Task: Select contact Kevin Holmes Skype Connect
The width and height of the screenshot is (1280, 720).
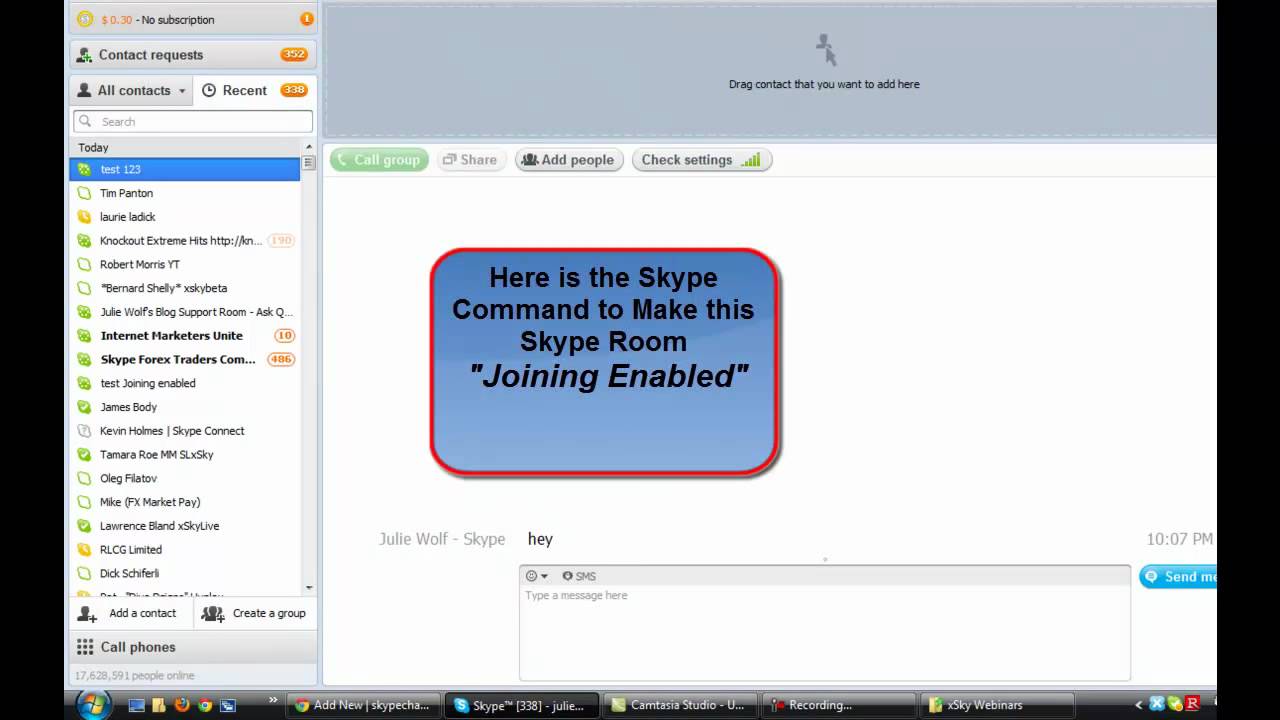Action: (185, 431)
